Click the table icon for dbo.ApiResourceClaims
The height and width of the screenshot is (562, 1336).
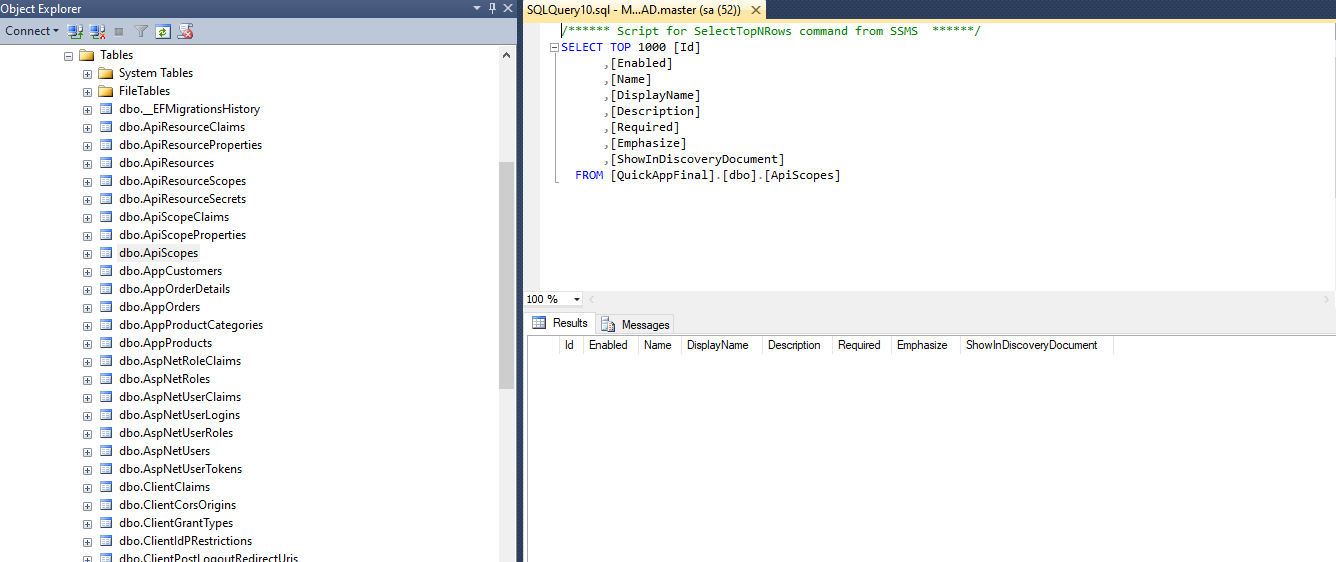105,127
